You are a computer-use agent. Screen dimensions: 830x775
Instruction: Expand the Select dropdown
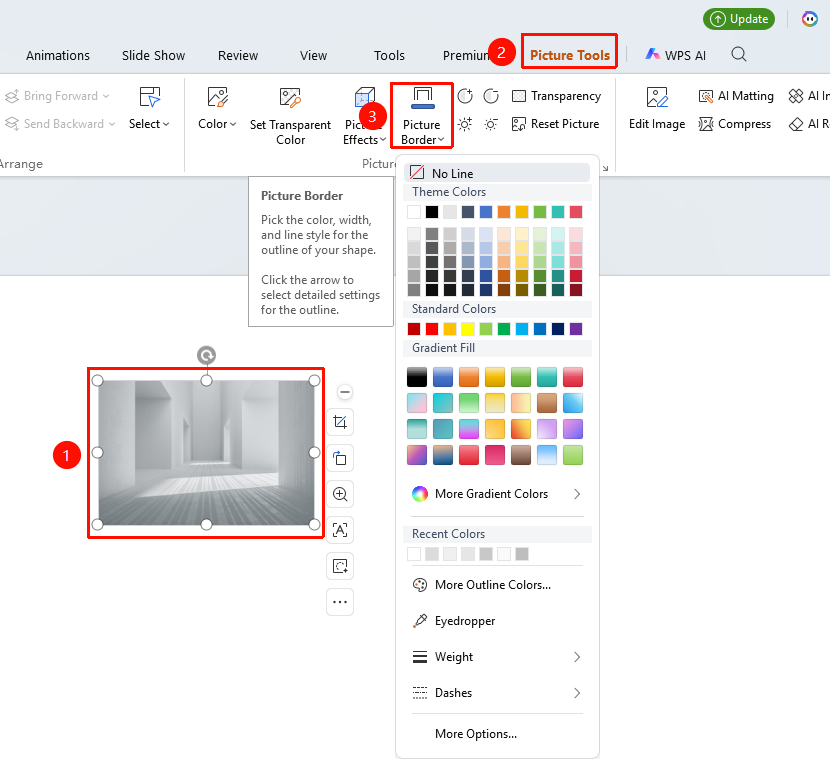click(149, 109)
